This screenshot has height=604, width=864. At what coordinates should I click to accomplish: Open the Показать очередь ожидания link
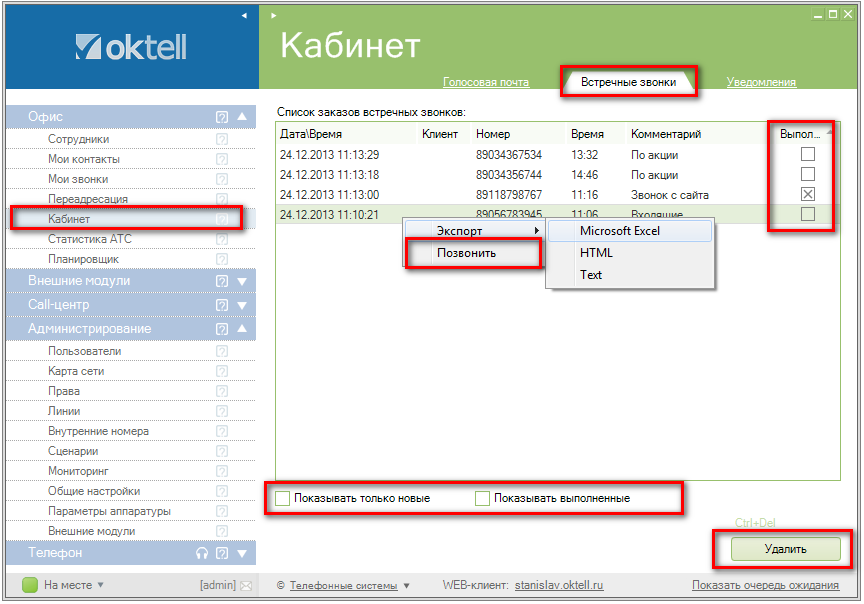pos(765,585)
